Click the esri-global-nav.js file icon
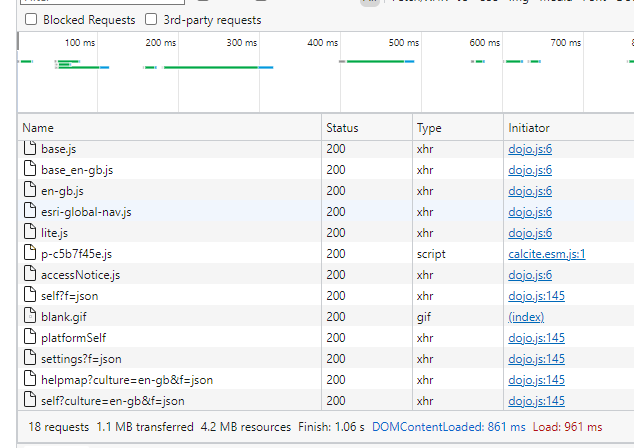This screenshot has width=634, height=448. (29, 212)
